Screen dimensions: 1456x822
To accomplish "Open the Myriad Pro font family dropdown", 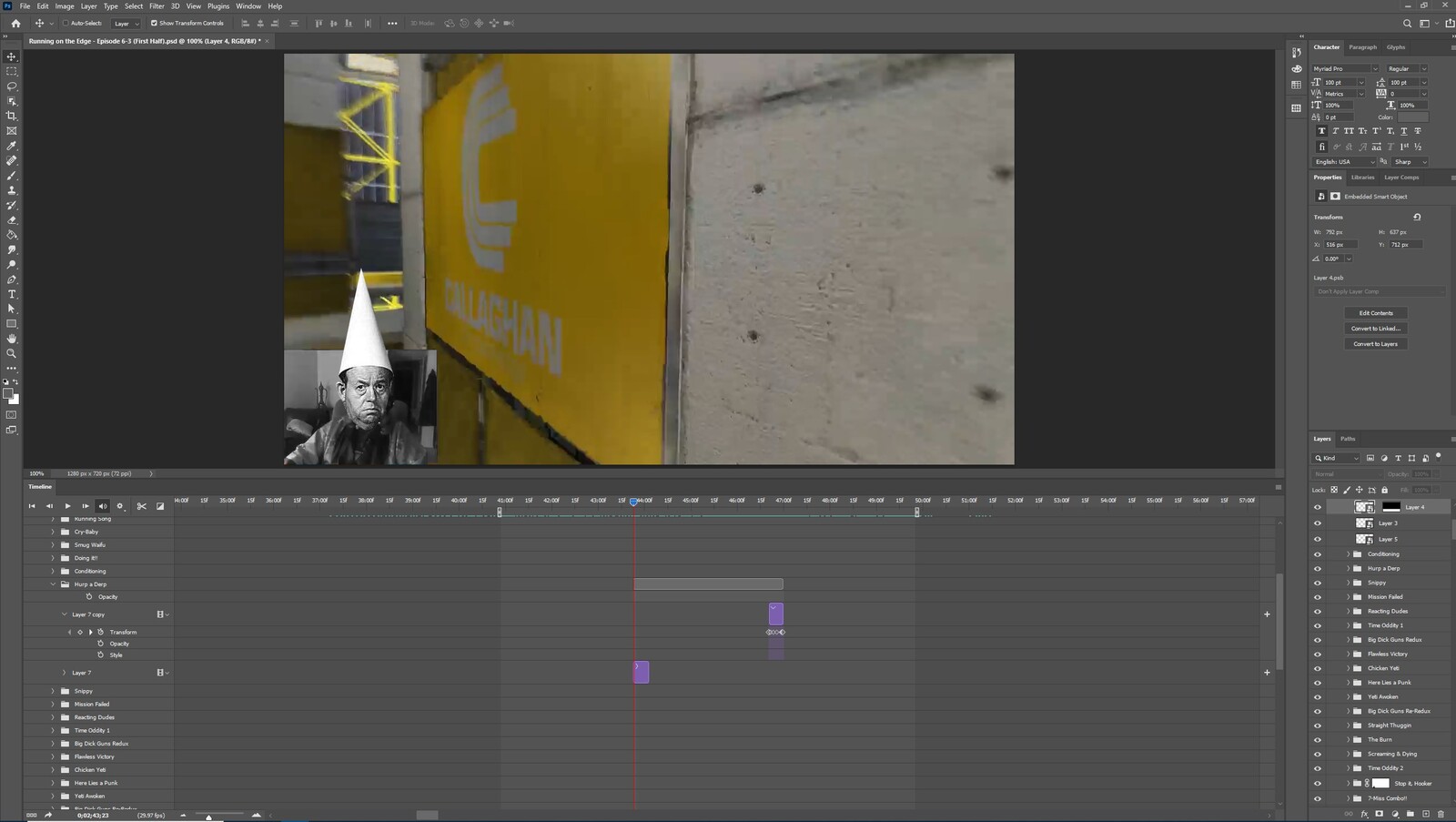I will tap(1345, 68).
